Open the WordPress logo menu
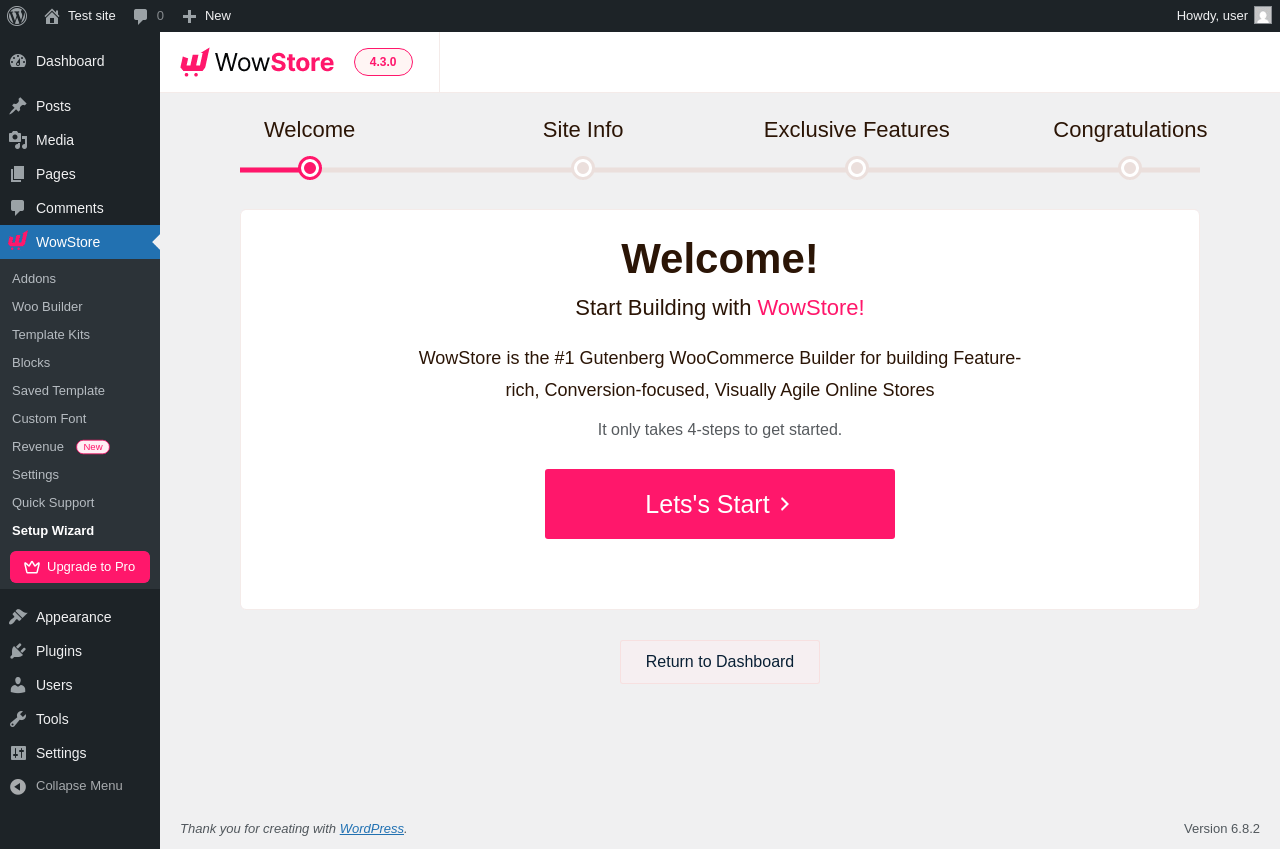Viewport: 1280px width, 849px height. (17, 16)
